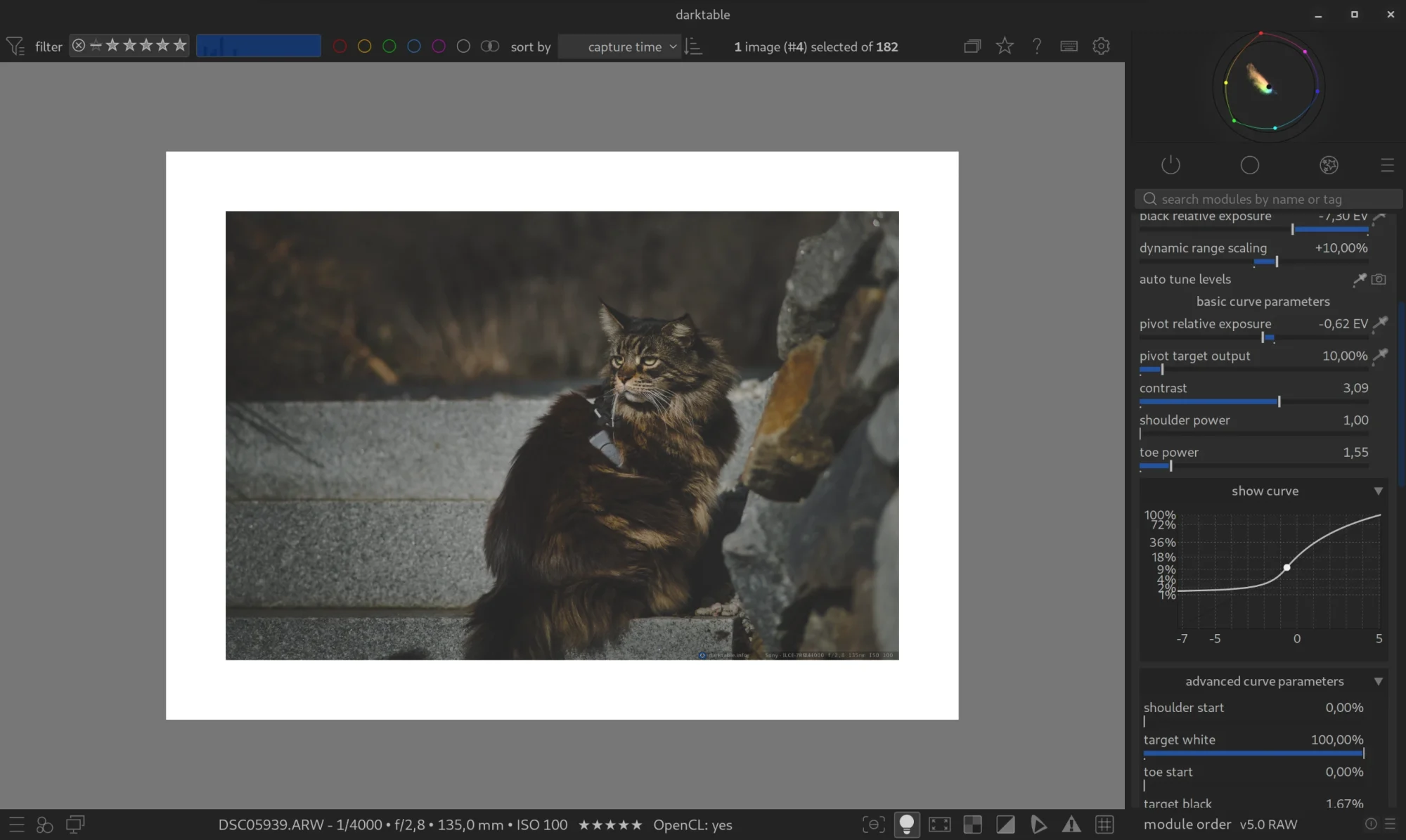Open the filter funnel icon

(x=15, y=46)
